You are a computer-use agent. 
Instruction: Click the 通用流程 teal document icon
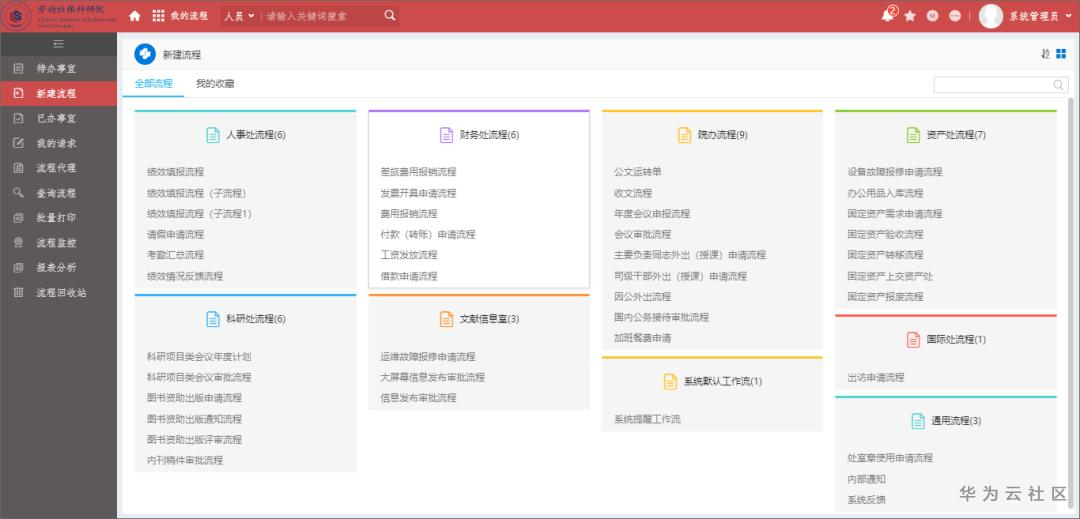917,421
